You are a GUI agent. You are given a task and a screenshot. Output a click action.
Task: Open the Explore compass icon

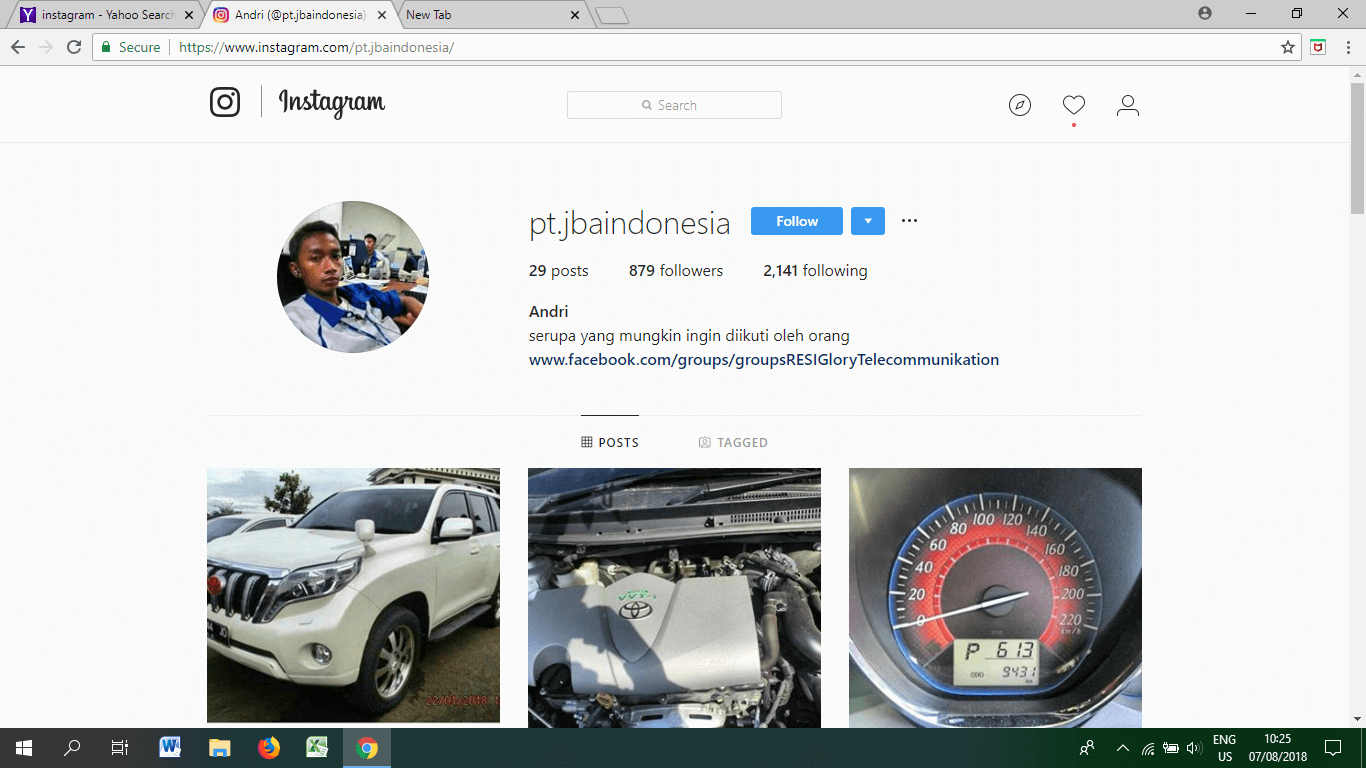(1019, 105)
